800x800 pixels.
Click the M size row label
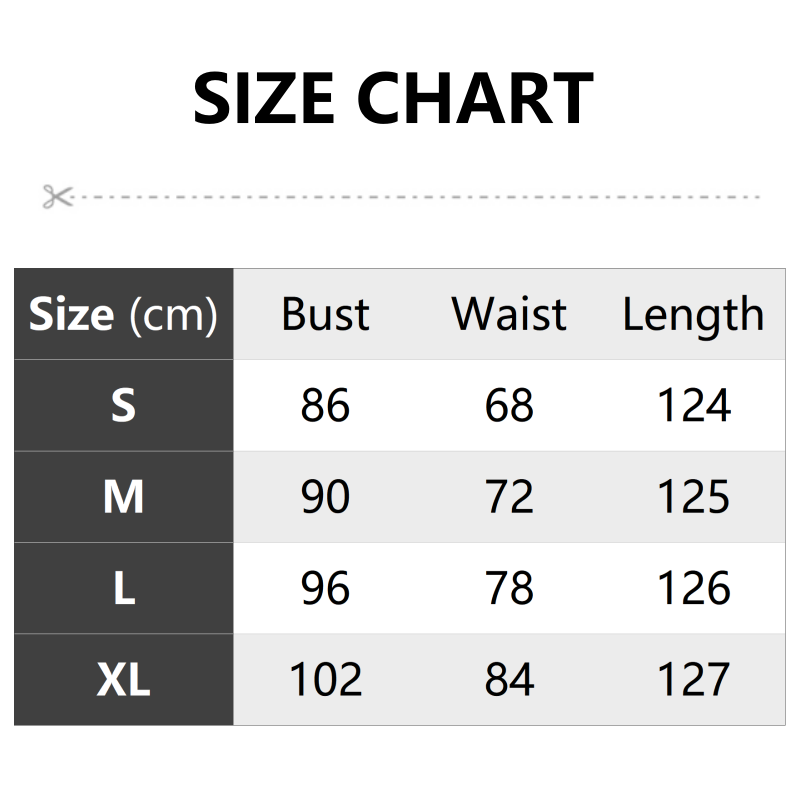pyautogui.click(x=123, y=497)
